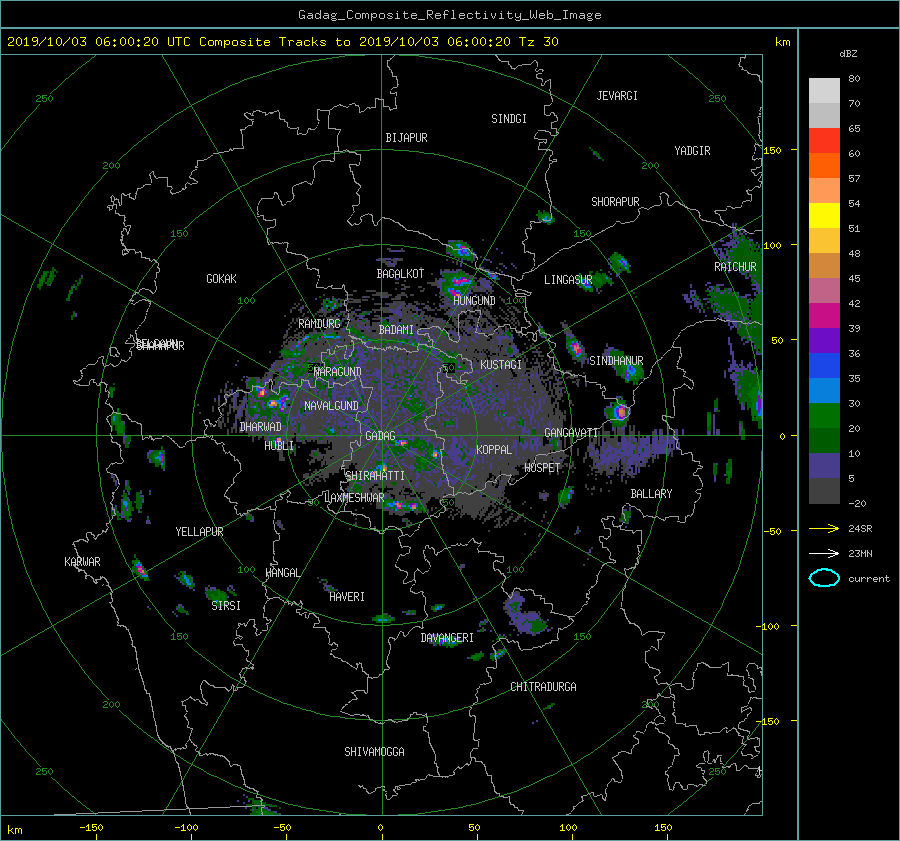
Task: Click the HAVERI city label
Action: (x=347, y=596)
